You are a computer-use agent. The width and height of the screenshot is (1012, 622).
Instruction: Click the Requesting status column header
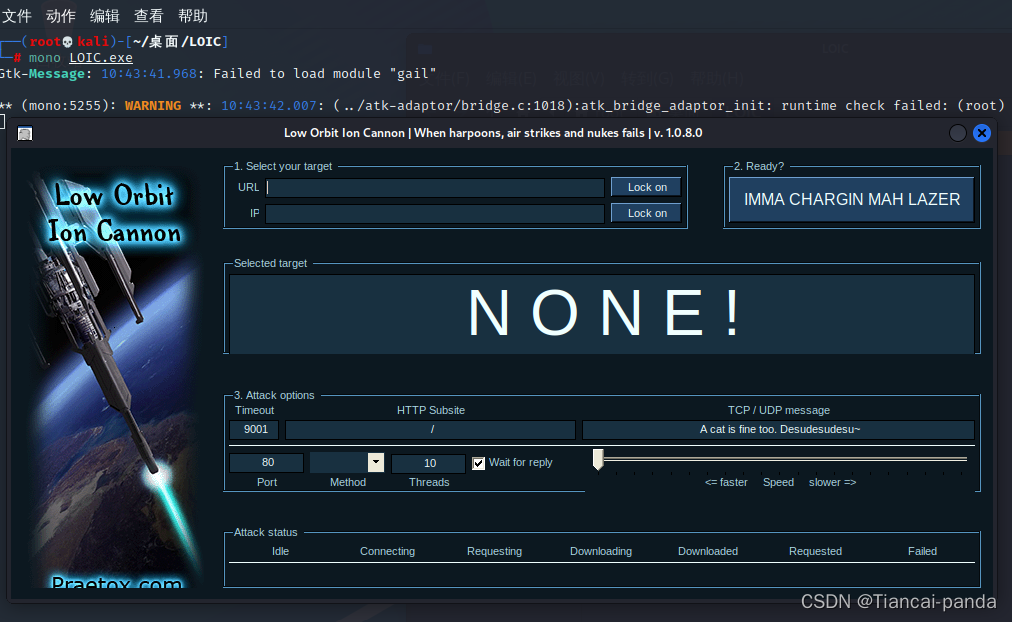tap(494, 552)
